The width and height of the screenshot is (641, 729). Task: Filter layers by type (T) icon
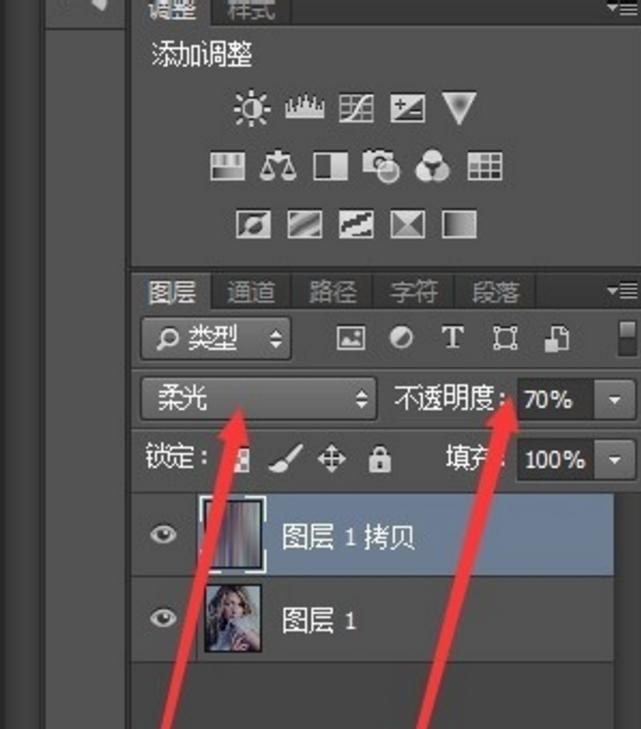pyautogui.click(x=453, y=337)
